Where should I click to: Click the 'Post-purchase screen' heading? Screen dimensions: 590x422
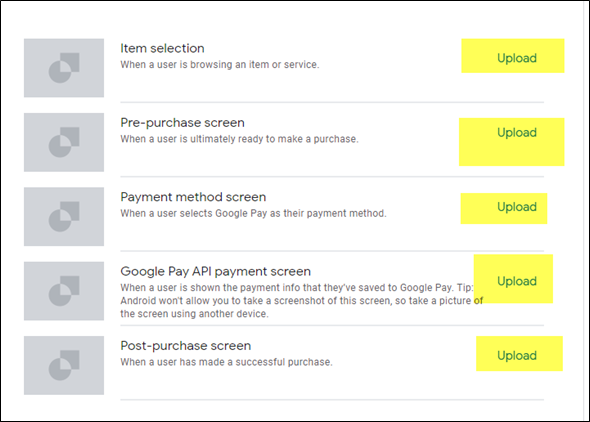click(186, 346)
